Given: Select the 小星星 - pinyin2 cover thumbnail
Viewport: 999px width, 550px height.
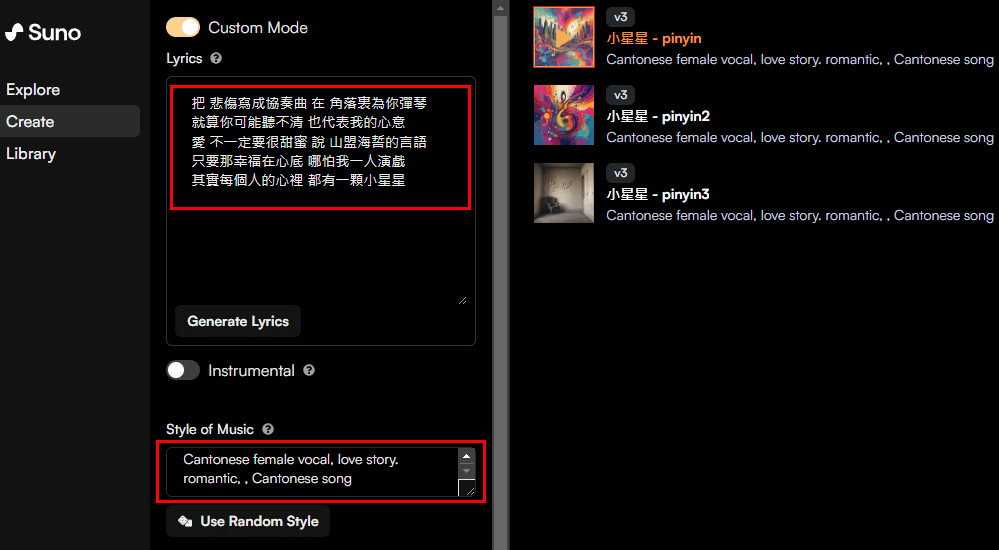Looking at the screenshot, I should (x=564, y=115).
